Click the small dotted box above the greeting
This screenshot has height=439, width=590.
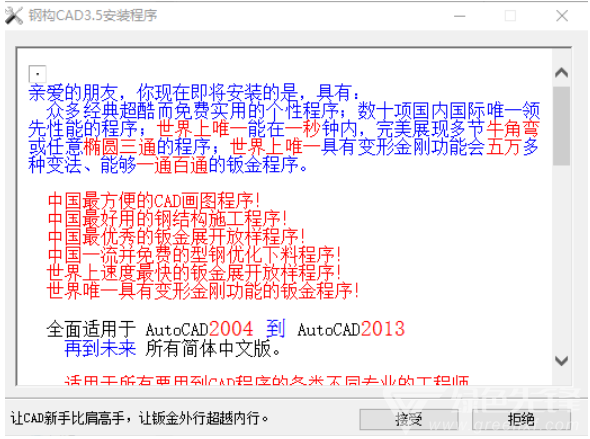[x=37, y=74]
